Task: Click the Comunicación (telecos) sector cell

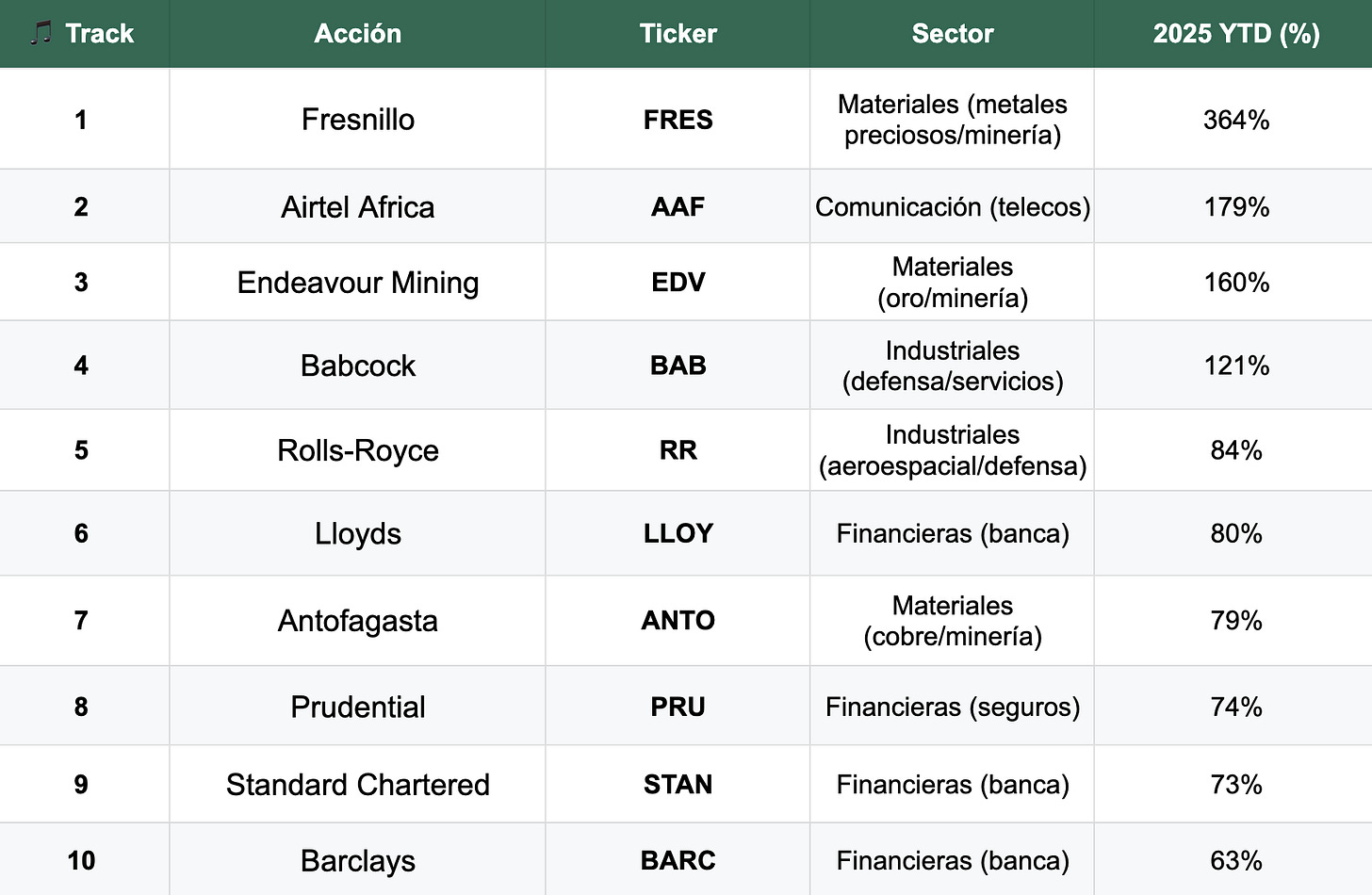Action: [x=952, y=207]
